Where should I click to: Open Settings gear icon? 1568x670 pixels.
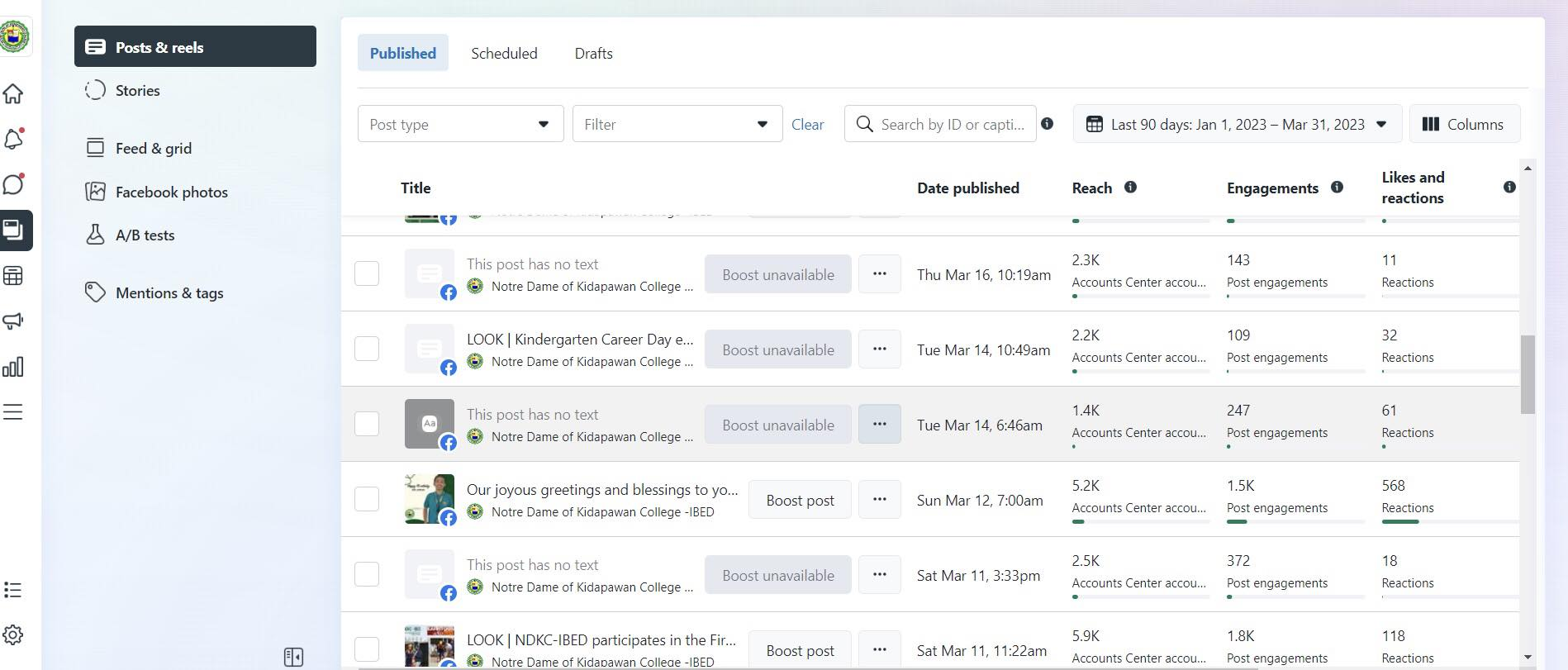pos(13,634)
